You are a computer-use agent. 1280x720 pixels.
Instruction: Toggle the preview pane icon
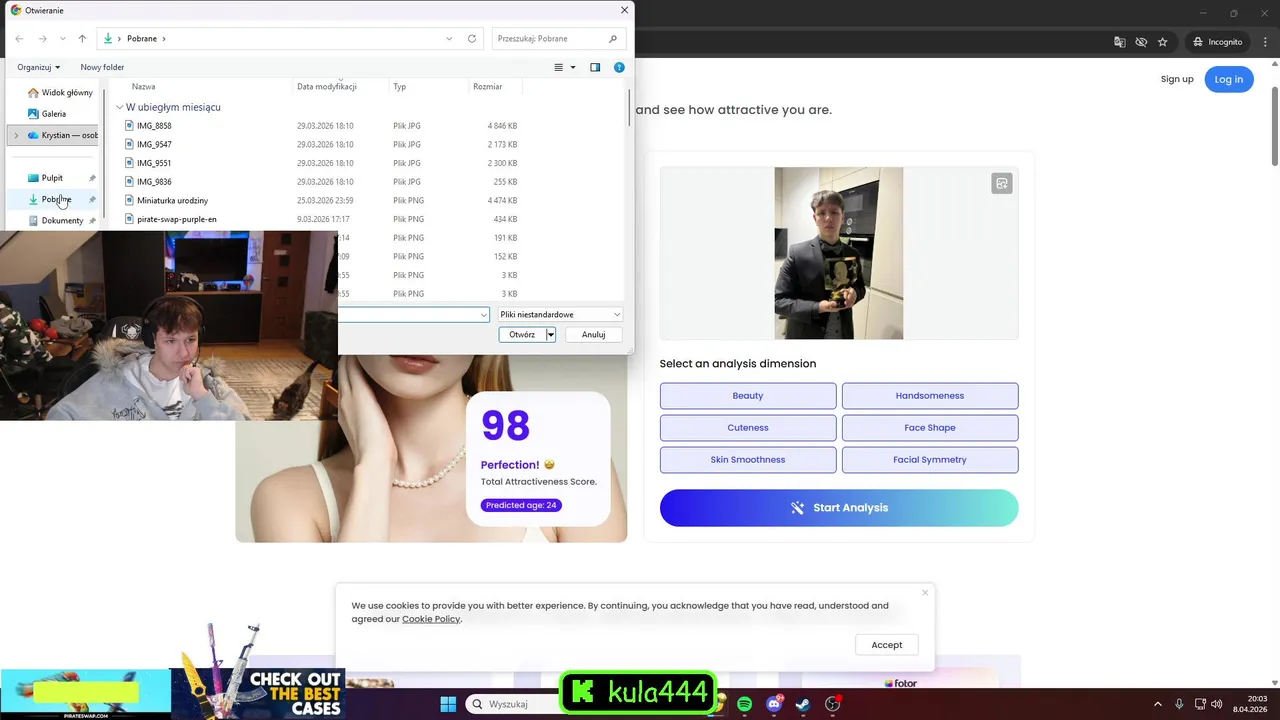595,67
